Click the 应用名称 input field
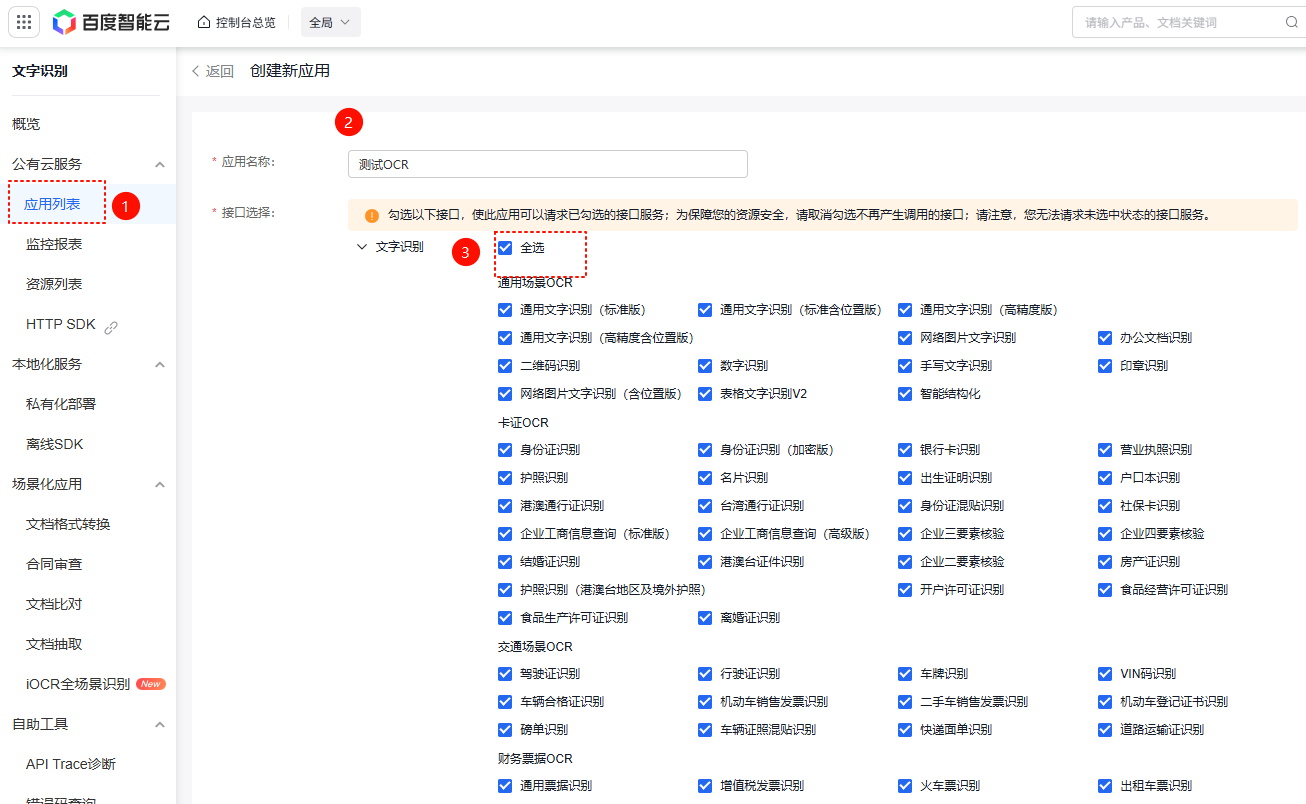 coord(547,164)
